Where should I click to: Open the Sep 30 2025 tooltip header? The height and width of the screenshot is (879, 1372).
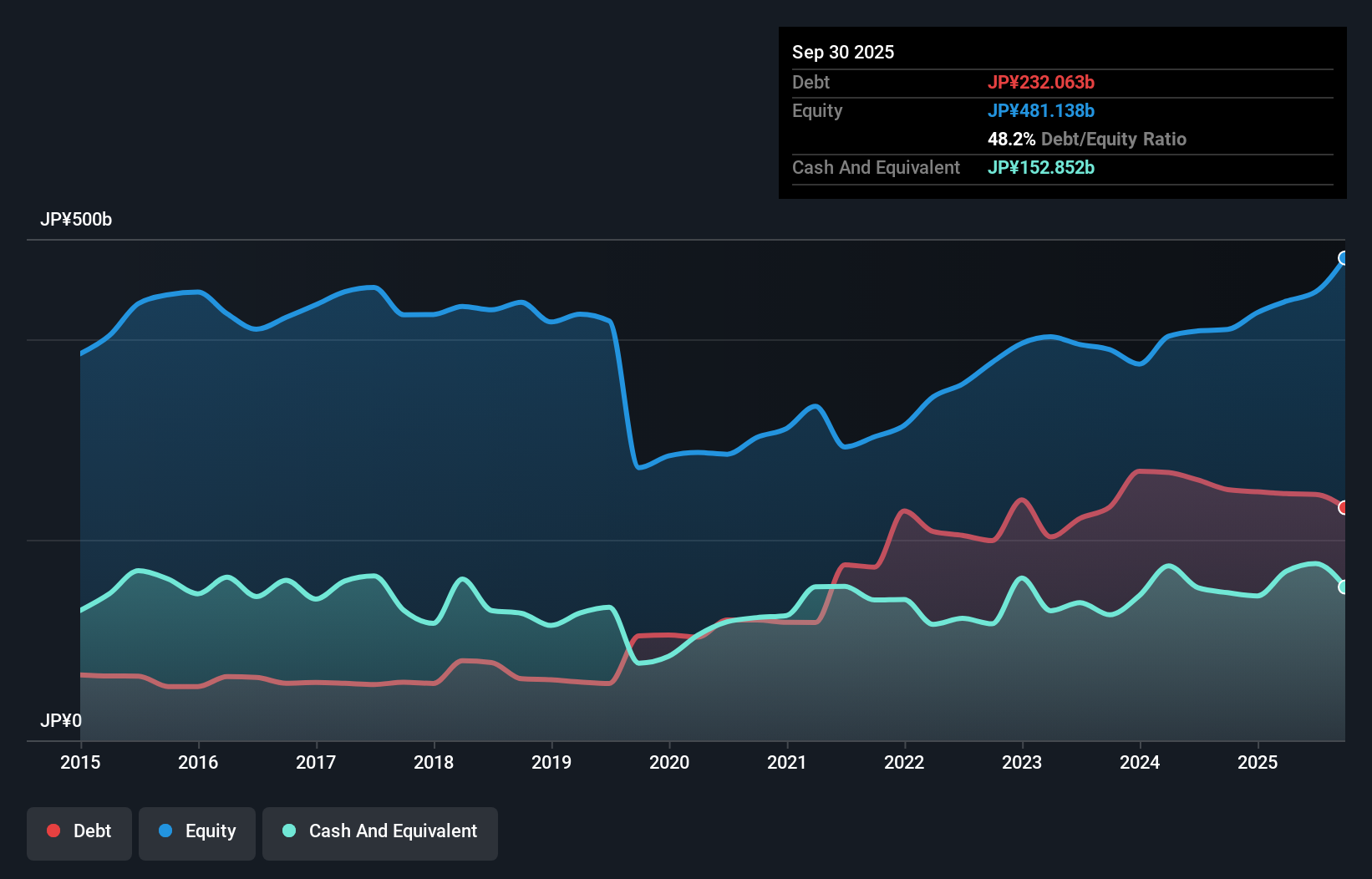[843, 52]
